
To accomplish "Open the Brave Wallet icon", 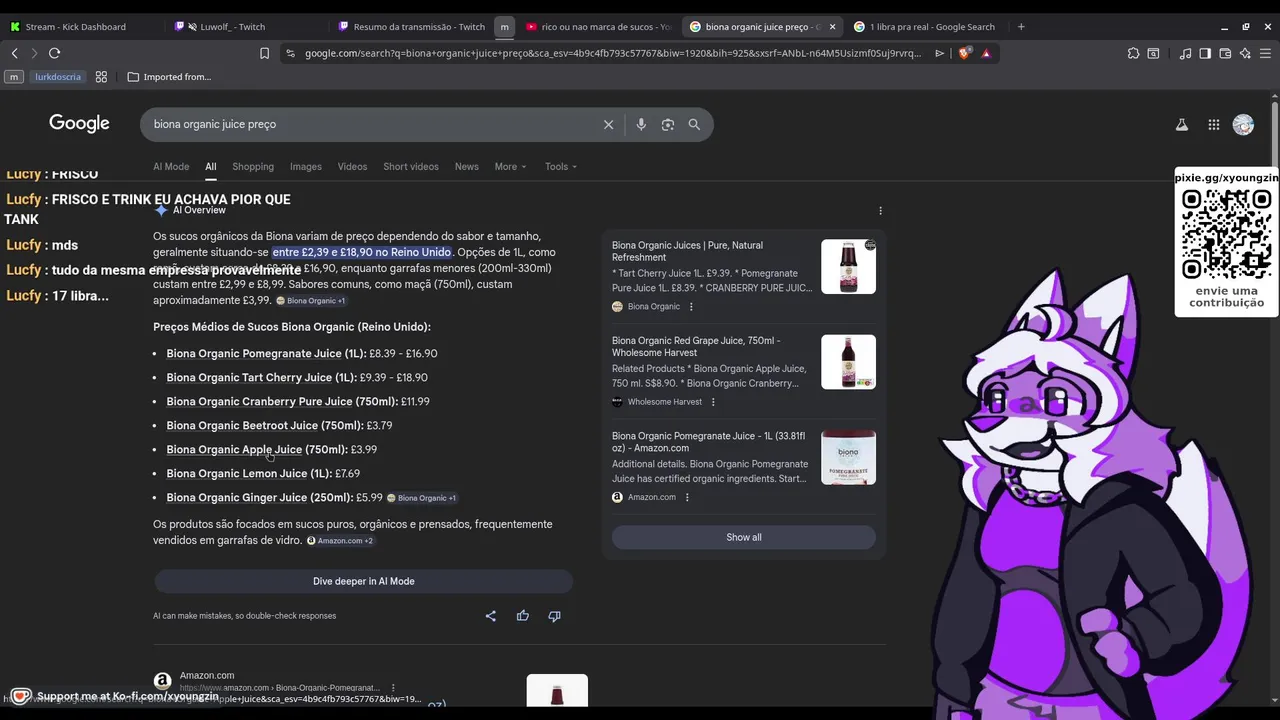I will click(x=1225, y=53).
